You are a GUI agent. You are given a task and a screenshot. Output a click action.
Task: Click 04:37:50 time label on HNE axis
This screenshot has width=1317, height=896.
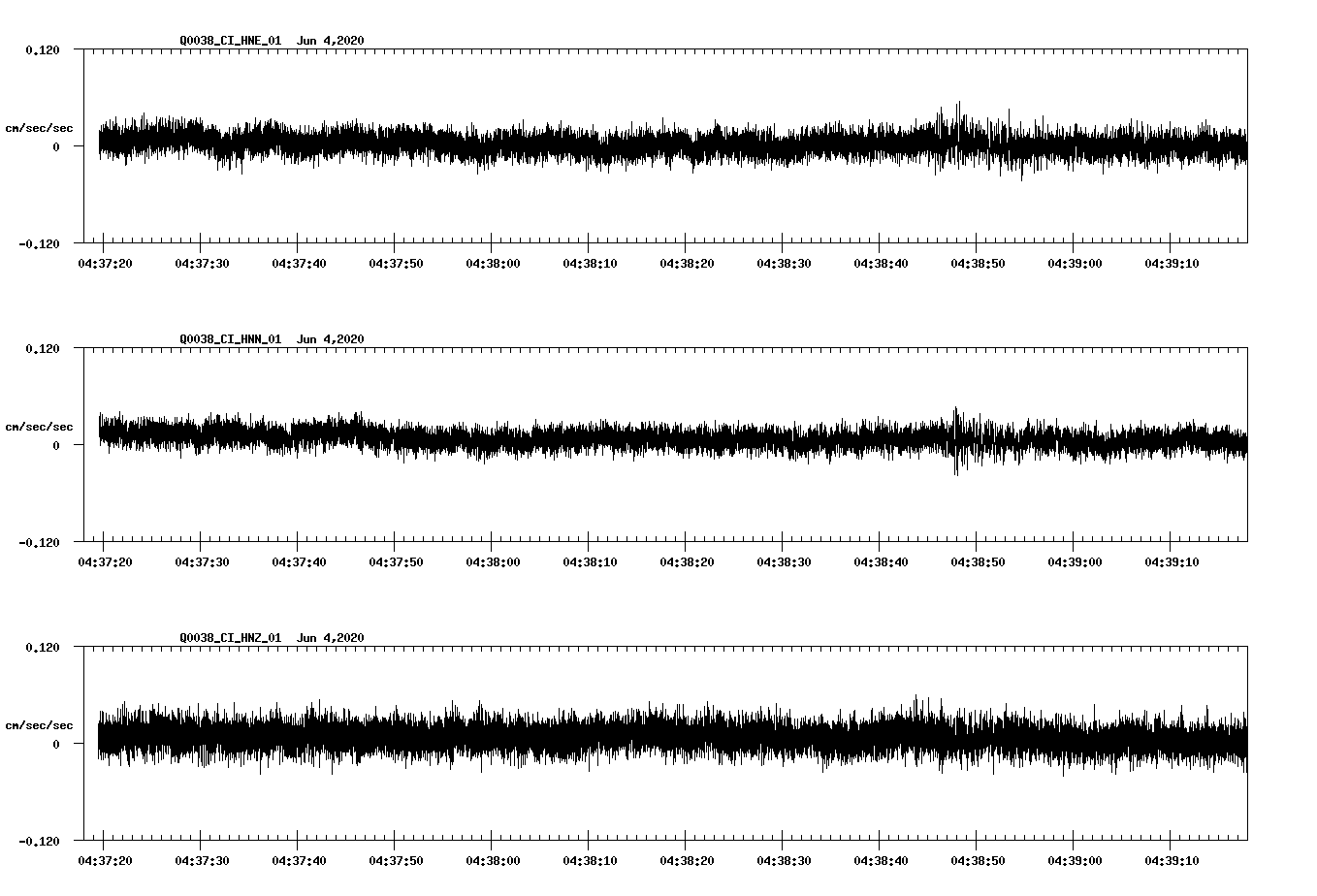[x=396, y=263]
